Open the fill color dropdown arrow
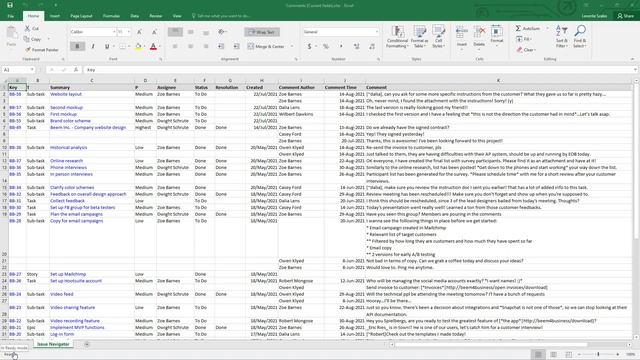Image resolution: width=640 pixels, height=360 pixels. click(144, 47)
